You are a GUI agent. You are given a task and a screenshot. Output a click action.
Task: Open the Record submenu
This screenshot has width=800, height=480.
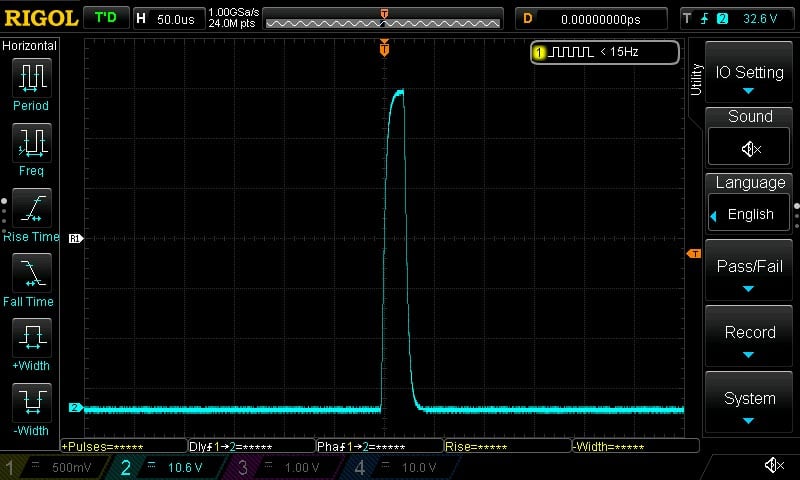point(748,336)
